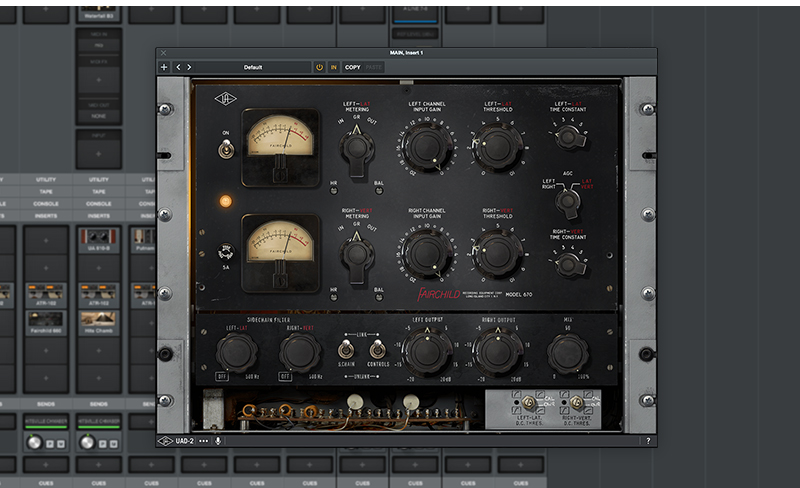This screenshot has width=800, height=488.
Task: Click the Right-Vert D.C. Thres. screw
Action: coord(577,403)
